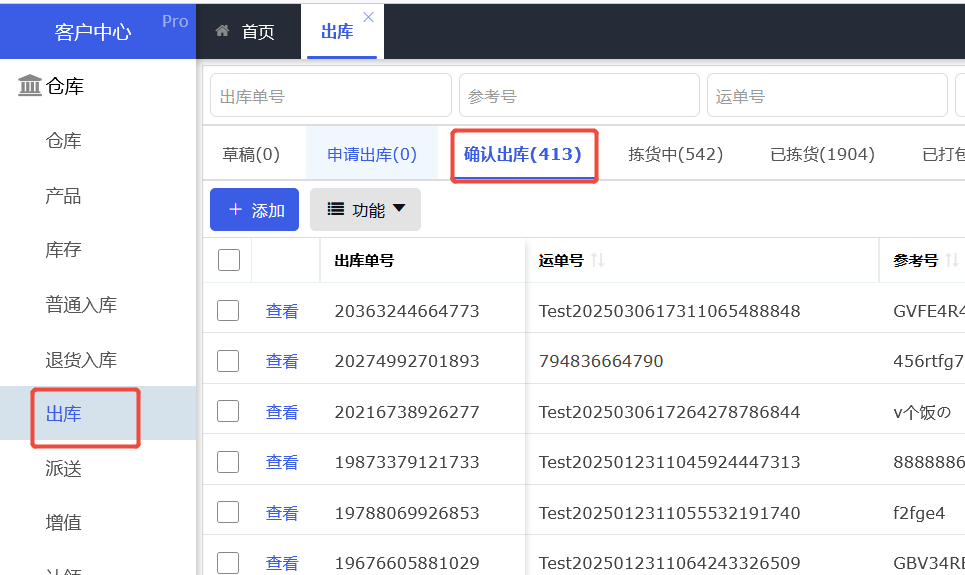Click waybill Test202503061731106548​8848
The image size is (965, 575).
point(670,311)
